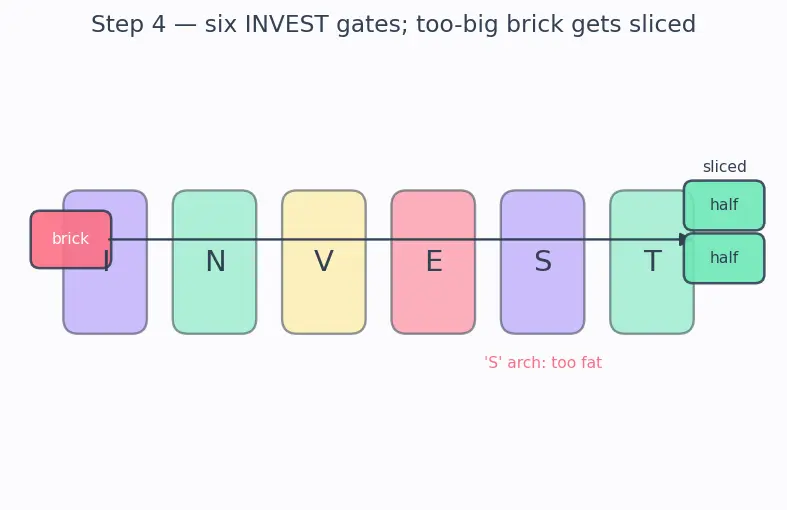Click the 'S' arch: too fat caption
This screenshot has width=787, height=510.
[543, 362]
